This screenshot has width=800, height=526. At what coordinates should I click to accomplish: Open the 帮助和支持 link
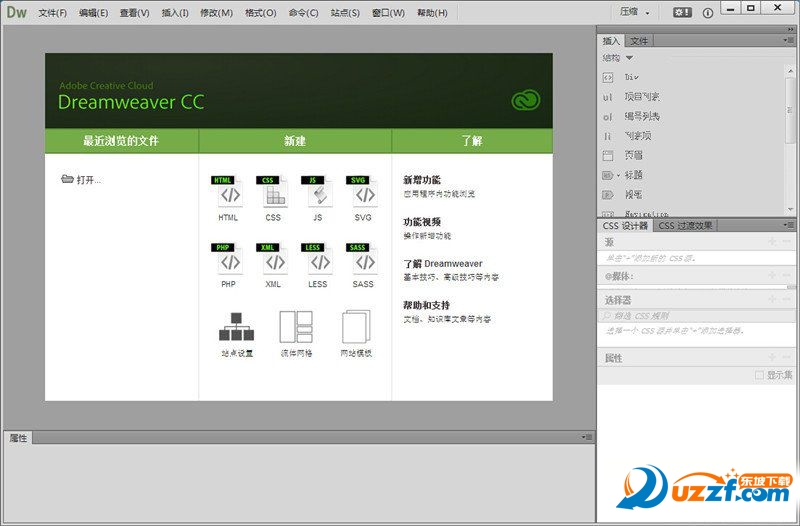click(426, 305)
